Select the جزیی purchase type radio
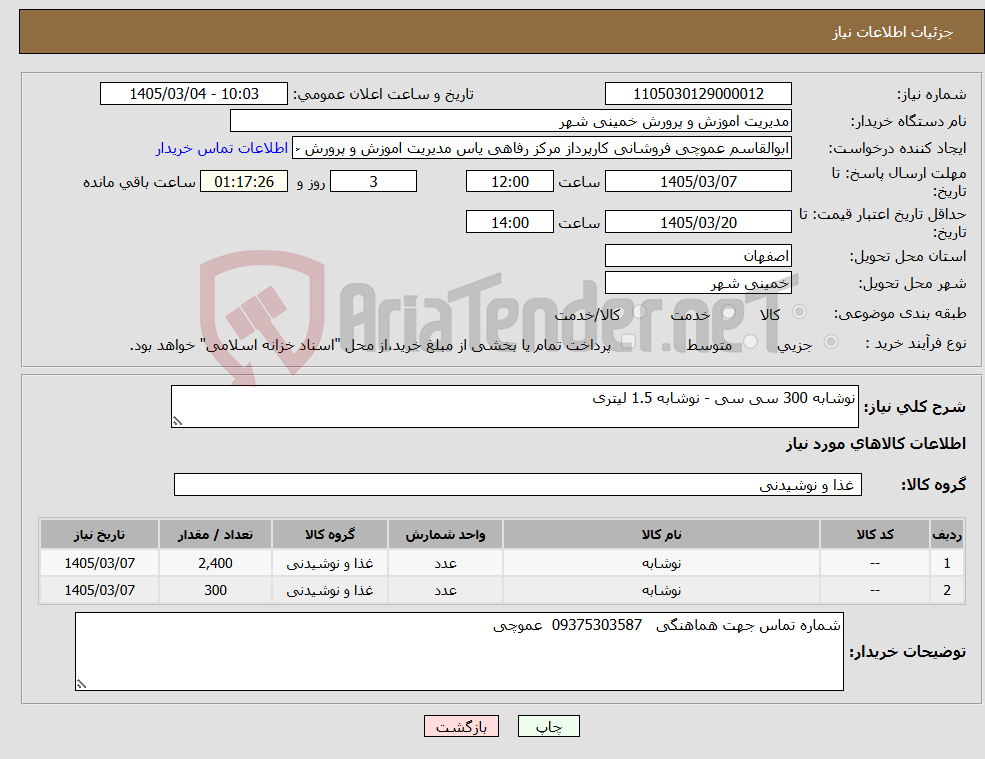Viewport: 985px width, 759px height. pos(830,342)
